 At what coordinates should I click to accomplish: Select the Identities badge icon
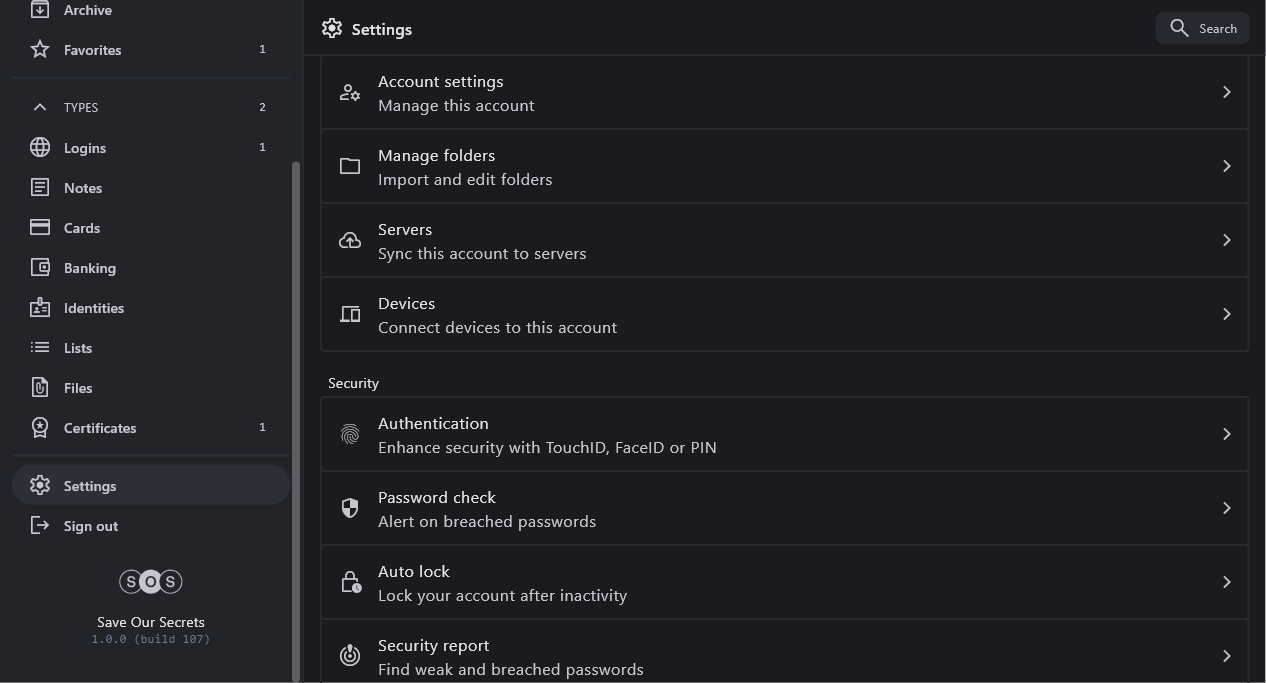tap(40, 308)
